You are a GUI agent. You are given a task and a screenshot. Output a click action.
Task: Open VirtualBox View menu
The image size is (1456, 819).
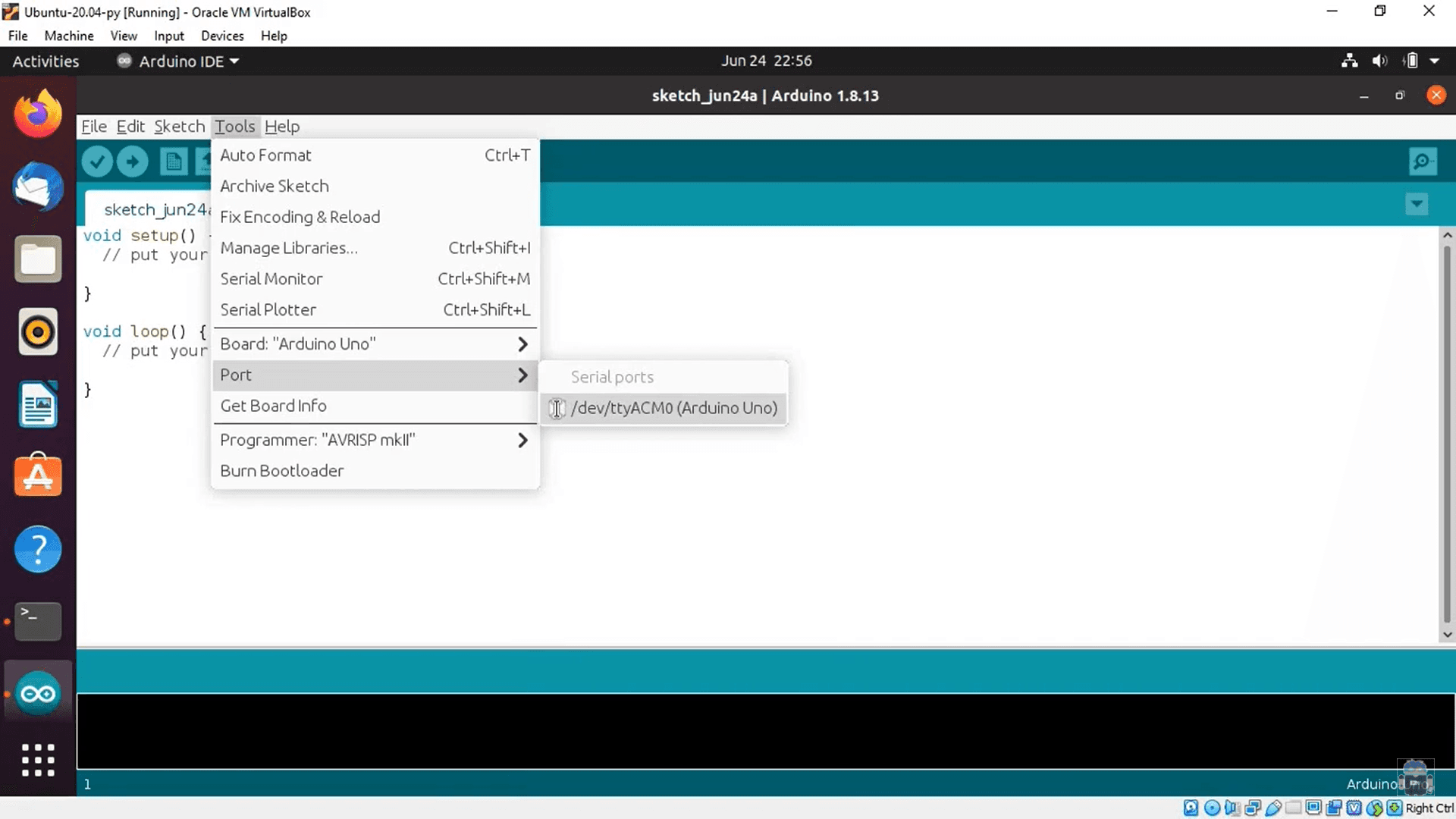click(x=124, y=36)
